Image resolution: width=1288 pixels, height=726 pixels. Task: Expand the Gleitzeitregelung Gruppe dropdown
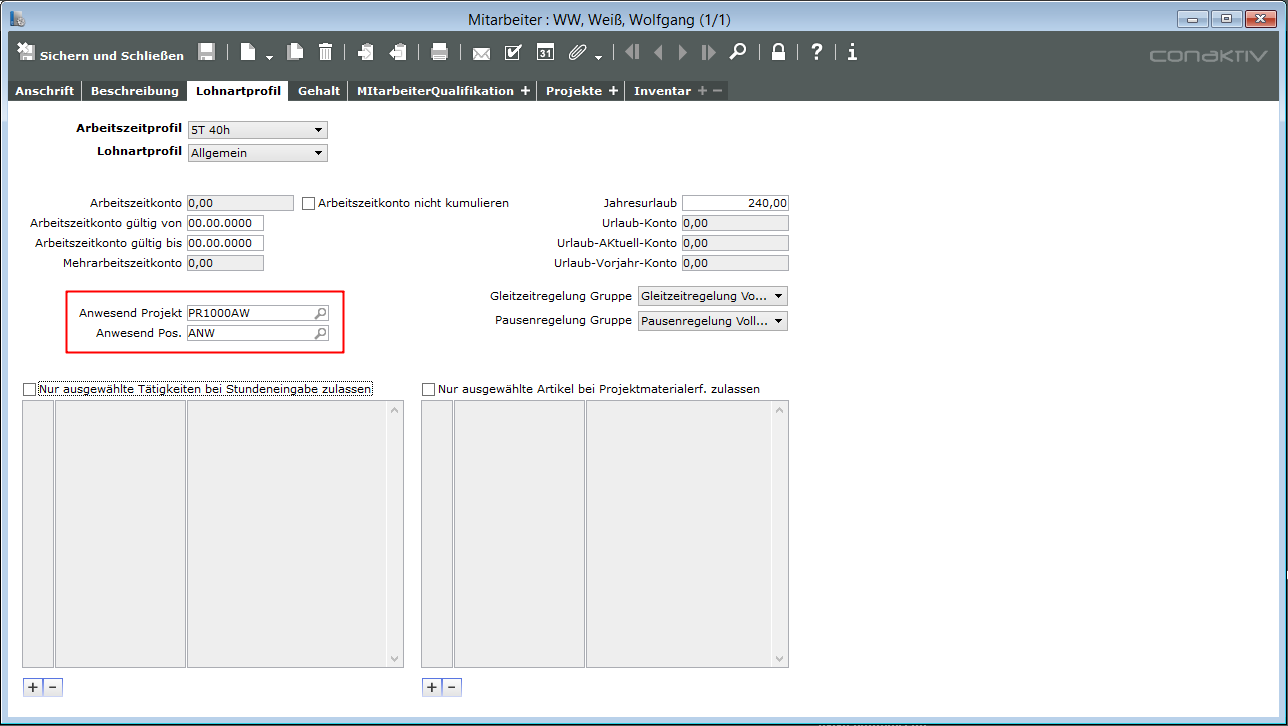pos(712,297)
